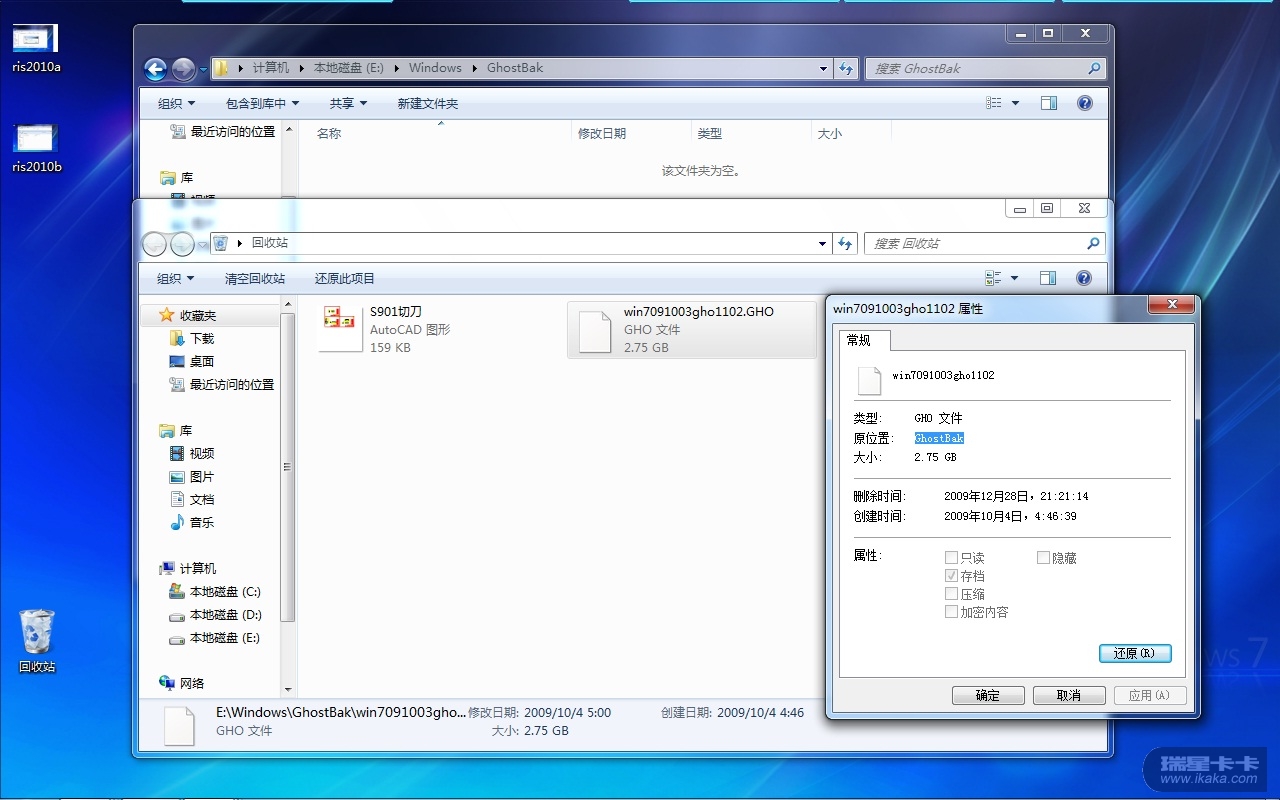Click the back arrow in GhostBak window
Viewport: 1280px width, 800px height.
[155, 69]
